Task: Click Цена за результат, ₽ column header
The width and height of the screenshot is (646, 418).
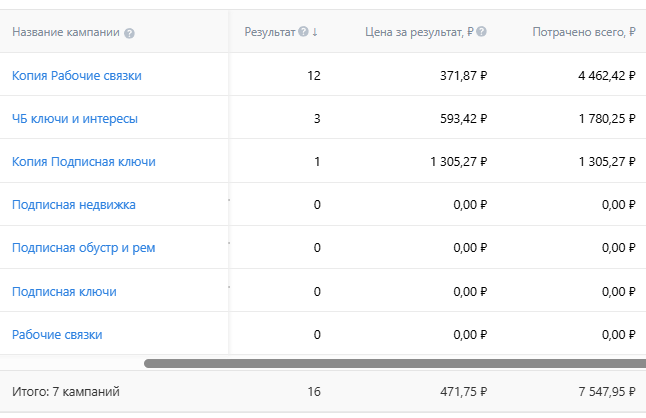Action: (419, 32)
